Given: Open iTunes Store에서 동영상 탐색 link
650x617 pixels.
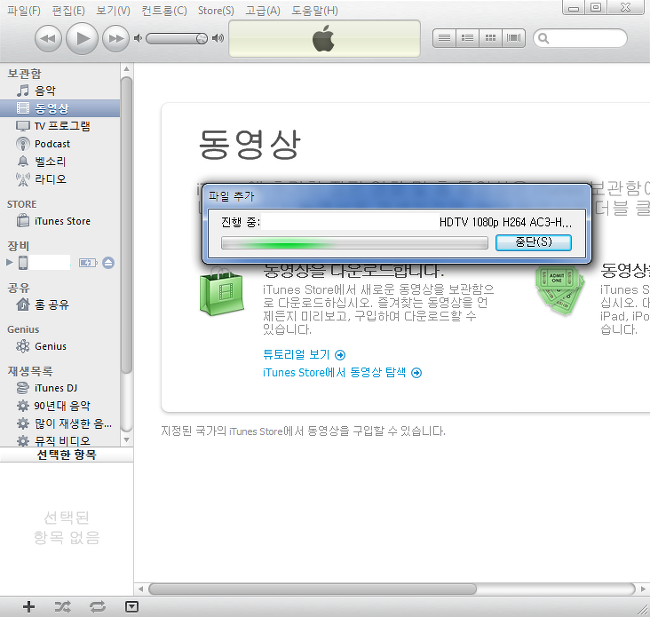Looking at the screenshot, I should (x=342, y=372).
